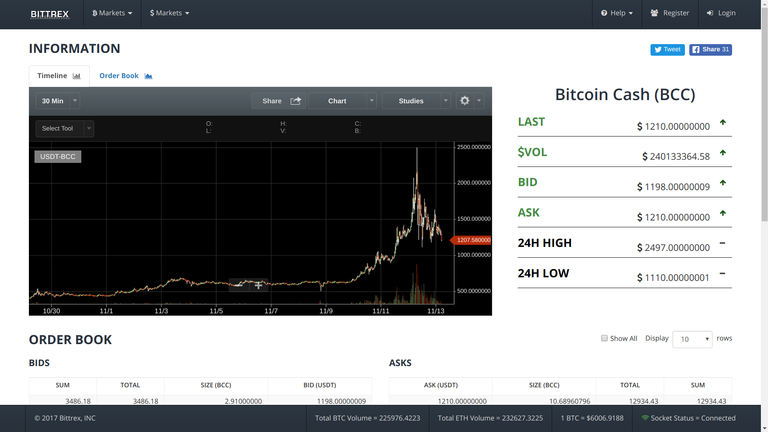
Task: Click the 2000.000000 price axis label
Action: (474, 183)
